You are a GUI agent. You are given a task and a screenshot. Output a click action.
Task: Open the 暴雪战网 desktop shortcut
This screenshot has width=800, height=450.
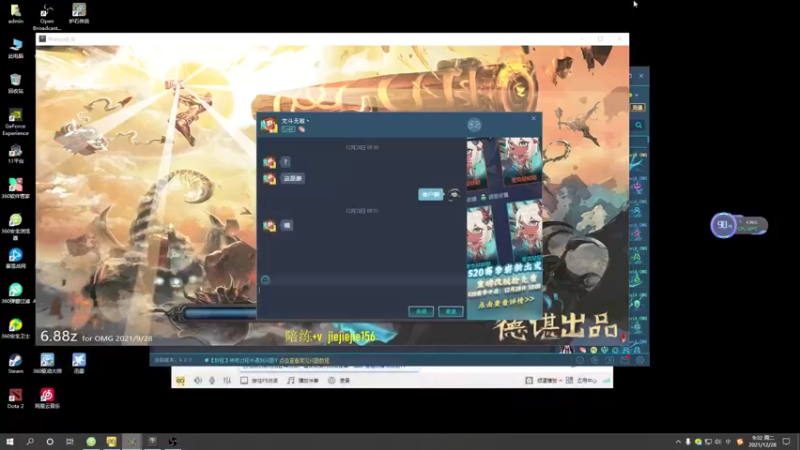(x=15, y=258)
